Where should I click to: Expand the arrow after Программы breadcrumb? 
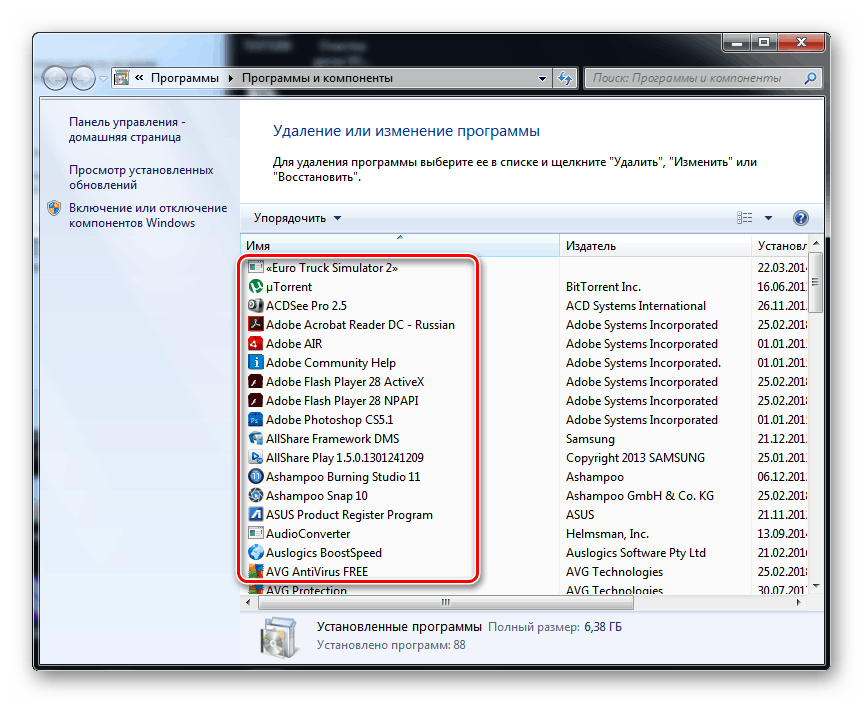(231, 78)
